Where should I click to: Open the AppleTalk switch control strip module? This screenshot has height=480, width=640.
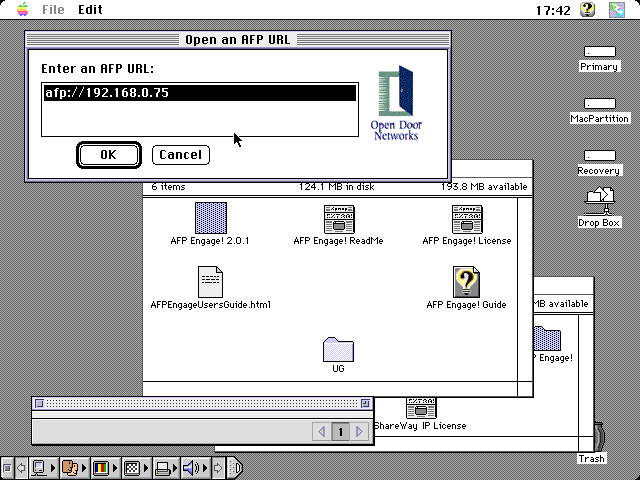[39, 468]
